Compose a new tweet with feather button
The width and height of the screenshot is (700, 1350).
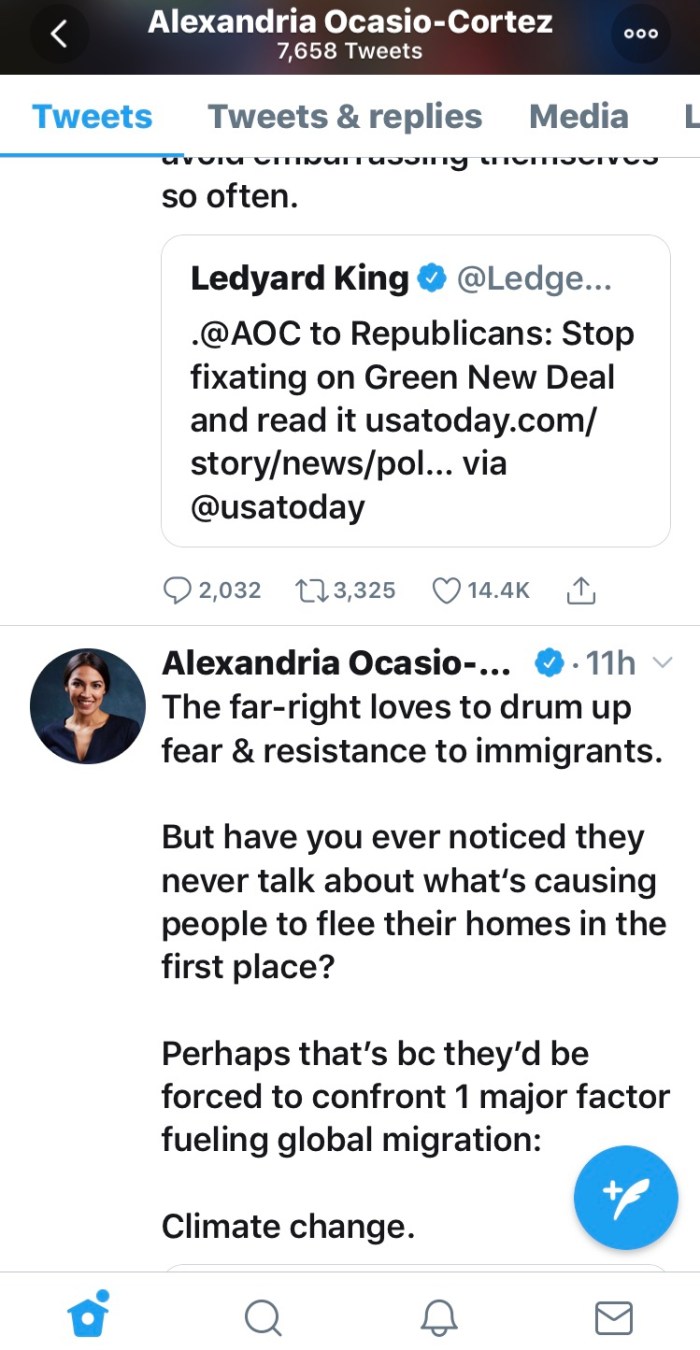[626, 1197]
